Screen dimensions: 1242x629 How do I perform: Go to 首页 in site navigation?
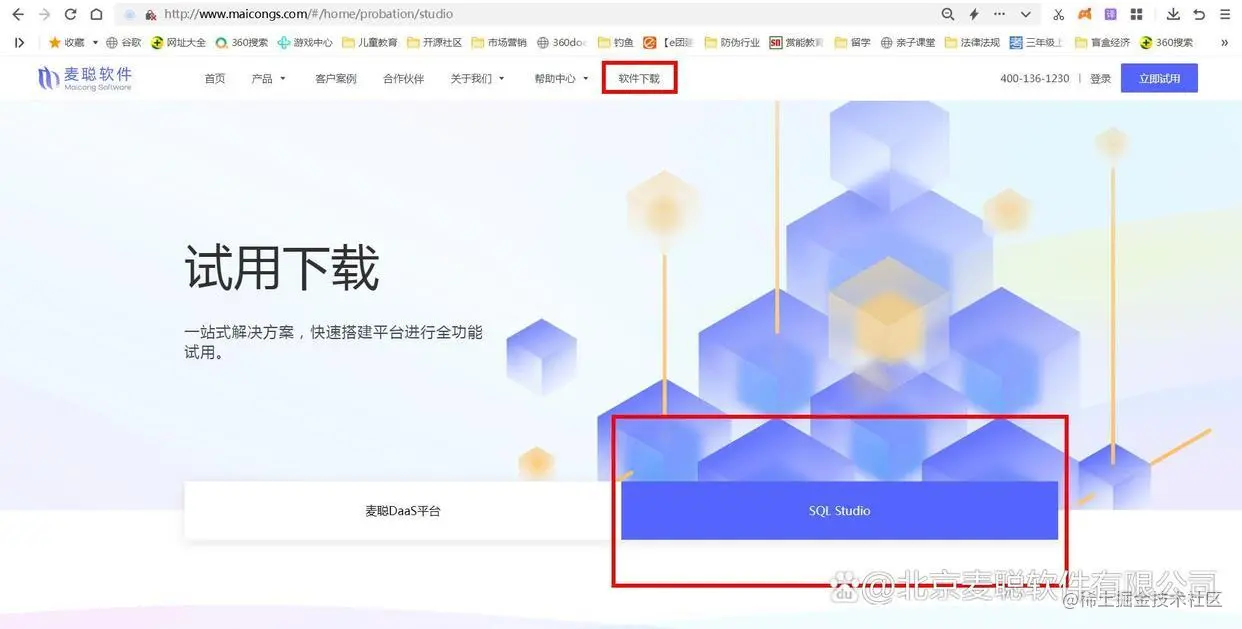(215, 78)
